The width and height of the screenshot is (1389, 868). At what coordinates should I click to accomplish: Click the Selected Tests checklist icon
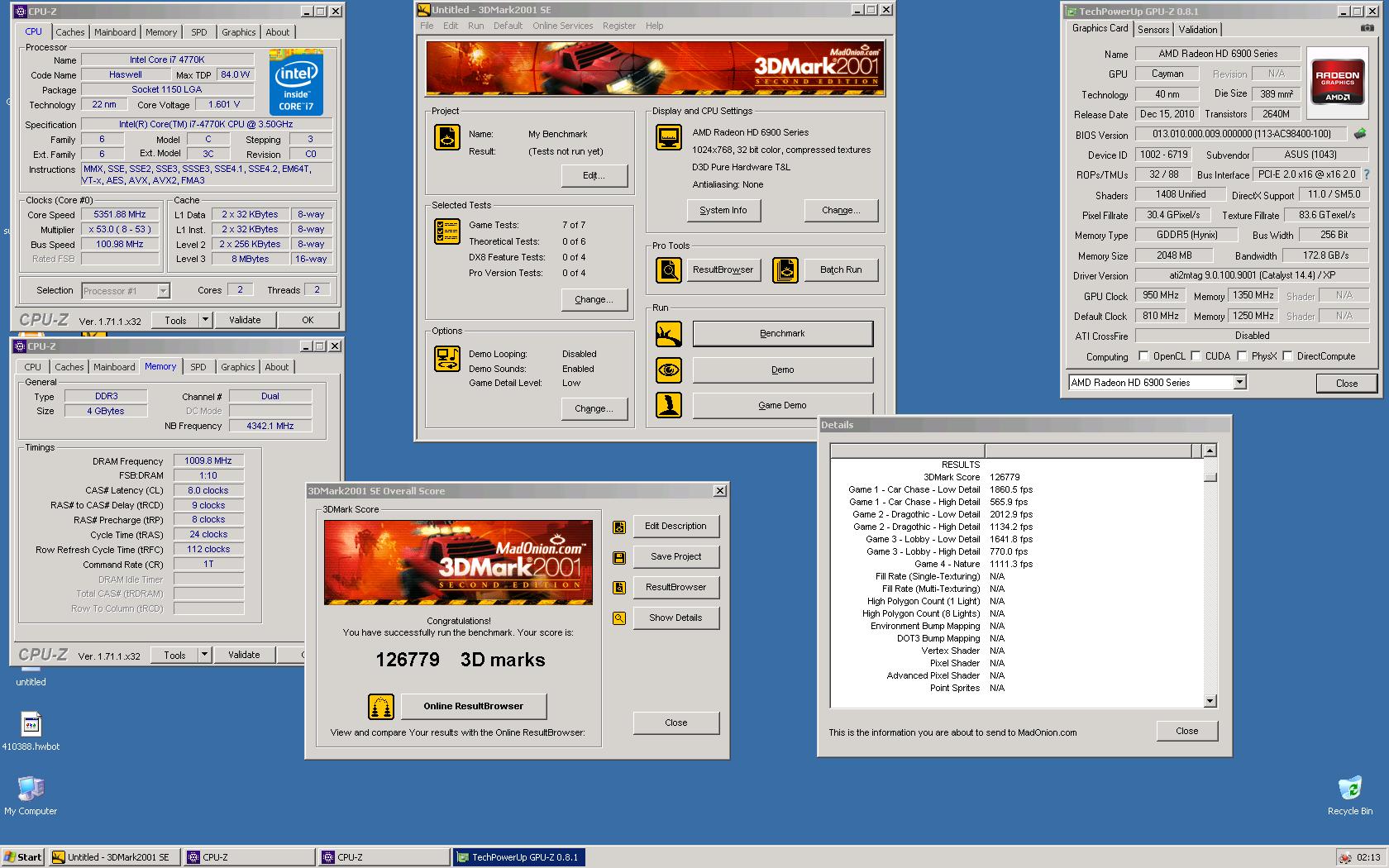click(447, 231)
